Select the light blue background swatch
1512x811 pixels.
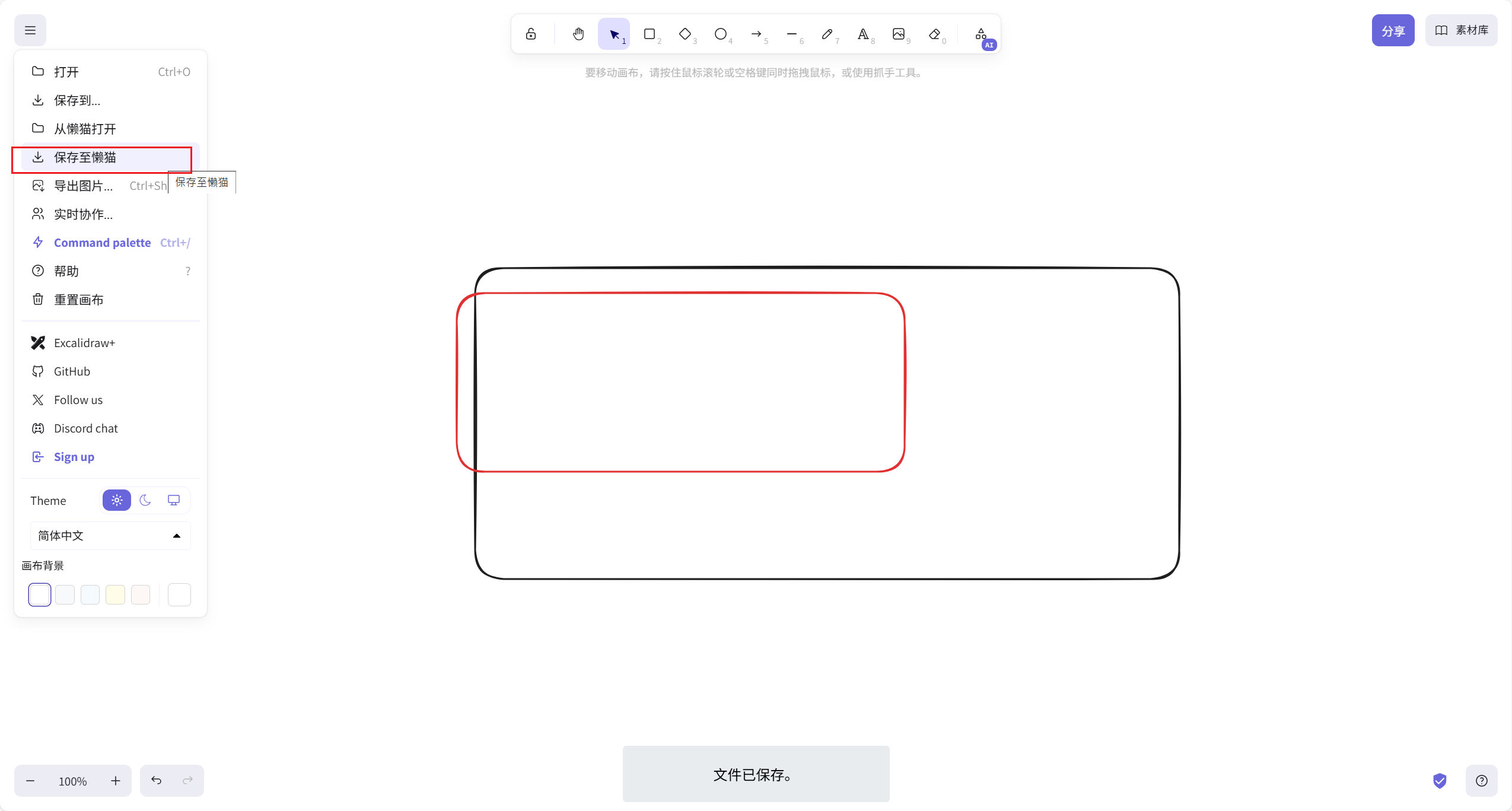click(90, 594)
